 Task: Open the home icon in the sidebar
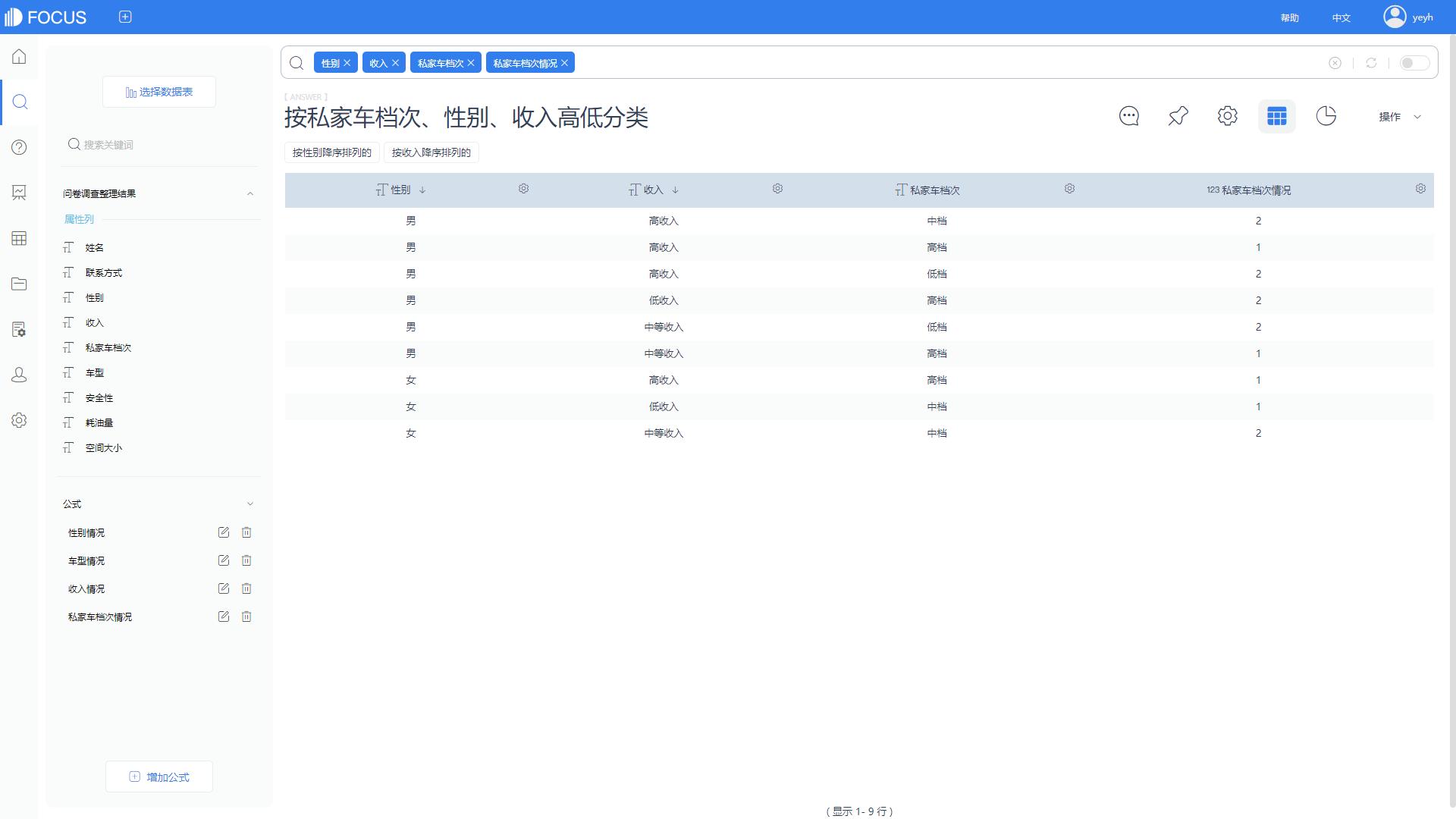19,56
